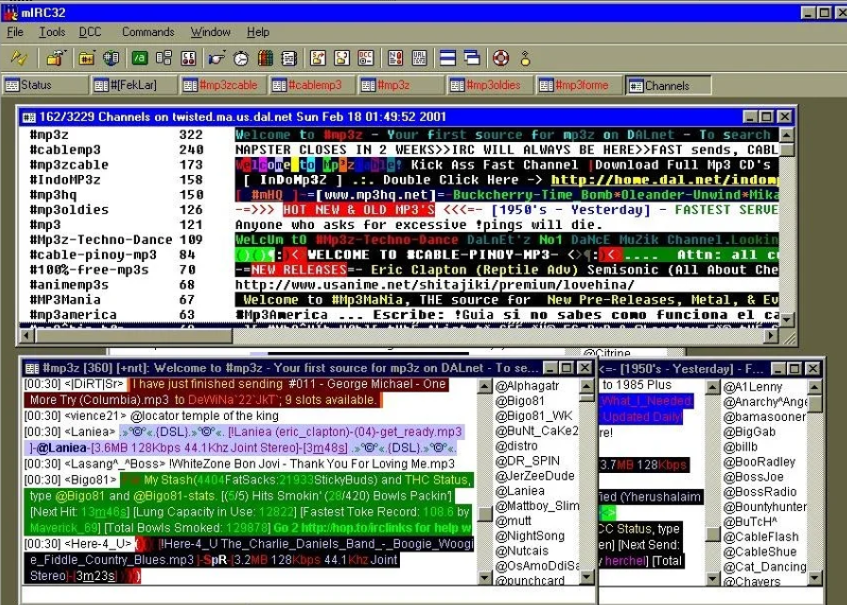Open the Address Book toolbar icon
This screenshot has height=605, width=847.
[290, 57]
